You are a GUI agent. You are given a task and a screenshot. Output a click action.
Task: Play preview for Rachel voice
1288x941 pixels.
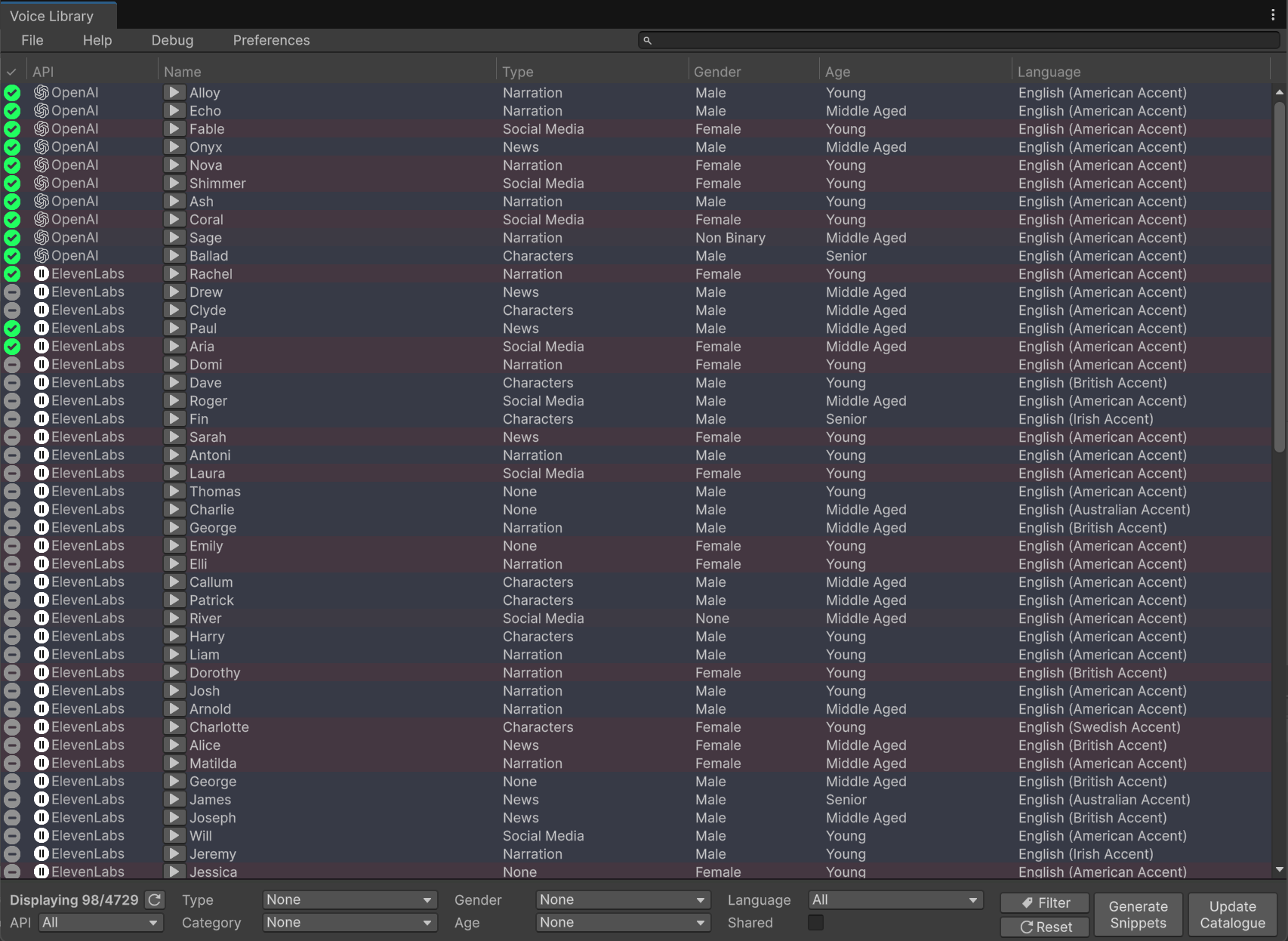click(x=174, y=273)
